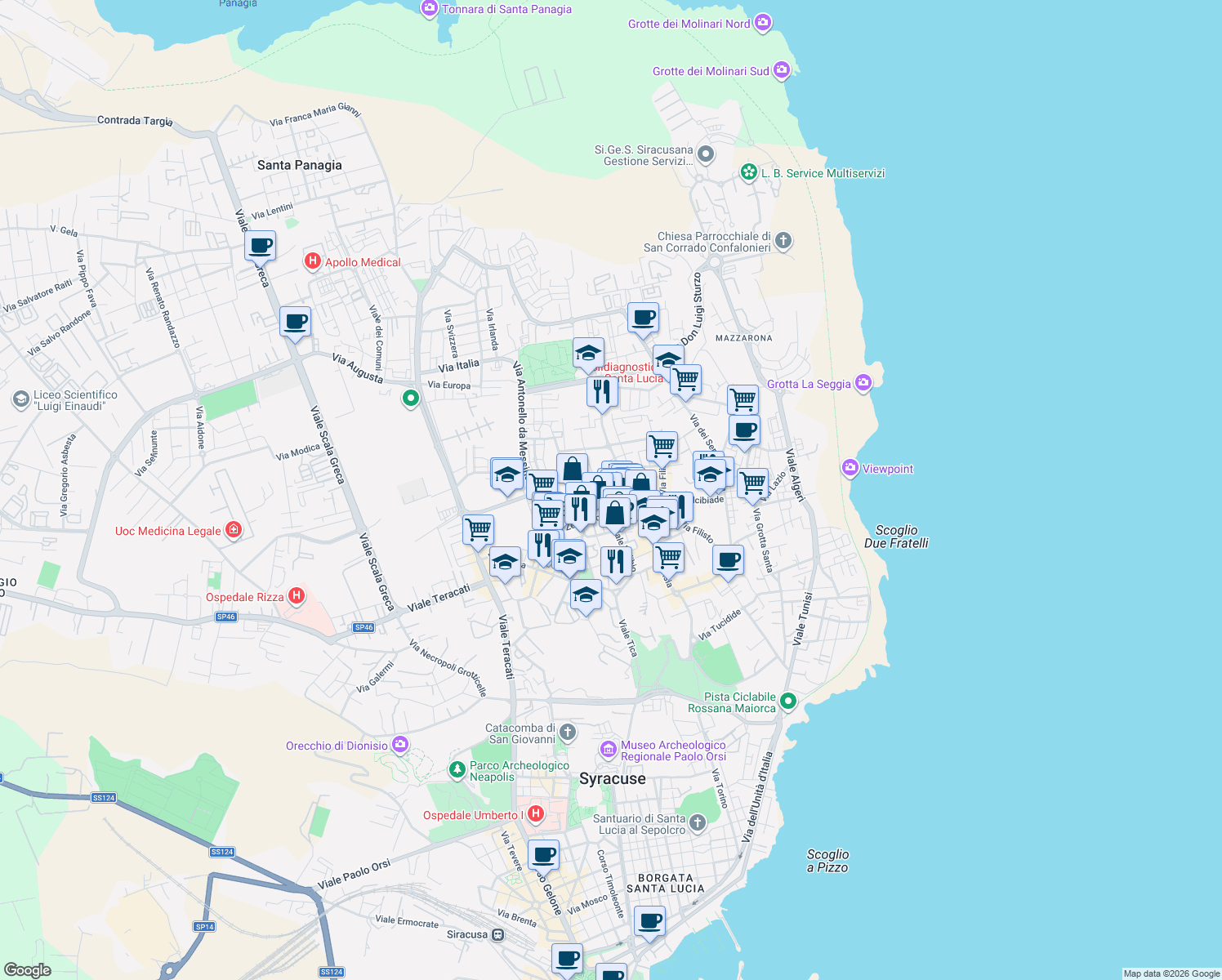Click the school marker above Viale Tica
Image resolution: width=1222 pixels, height=980 pixels.
pos(586,597)
